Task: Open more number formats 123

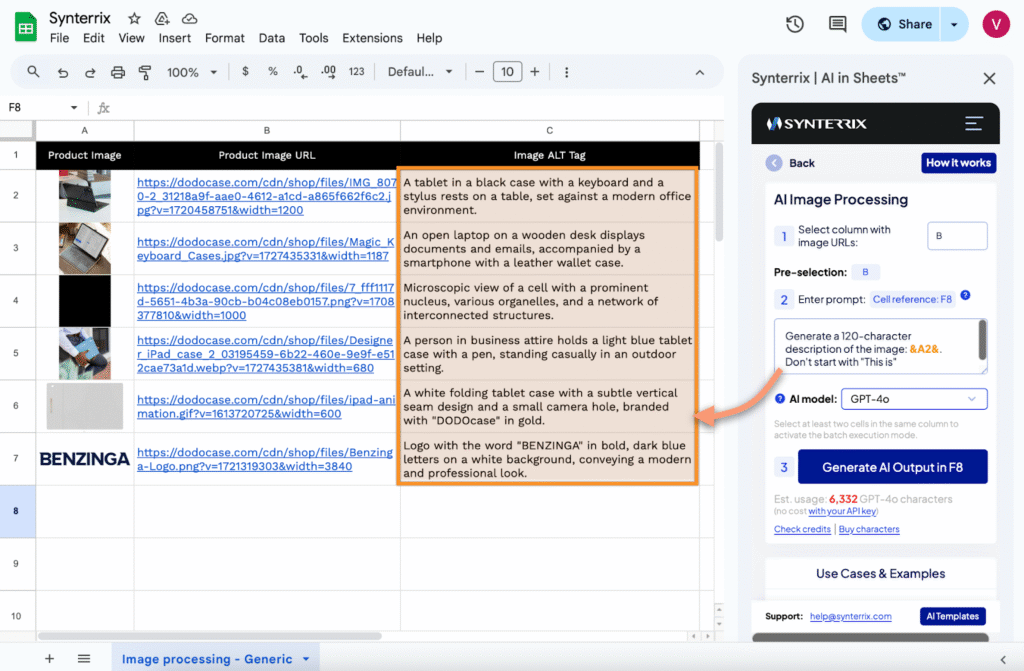Action: pos(357,72)
